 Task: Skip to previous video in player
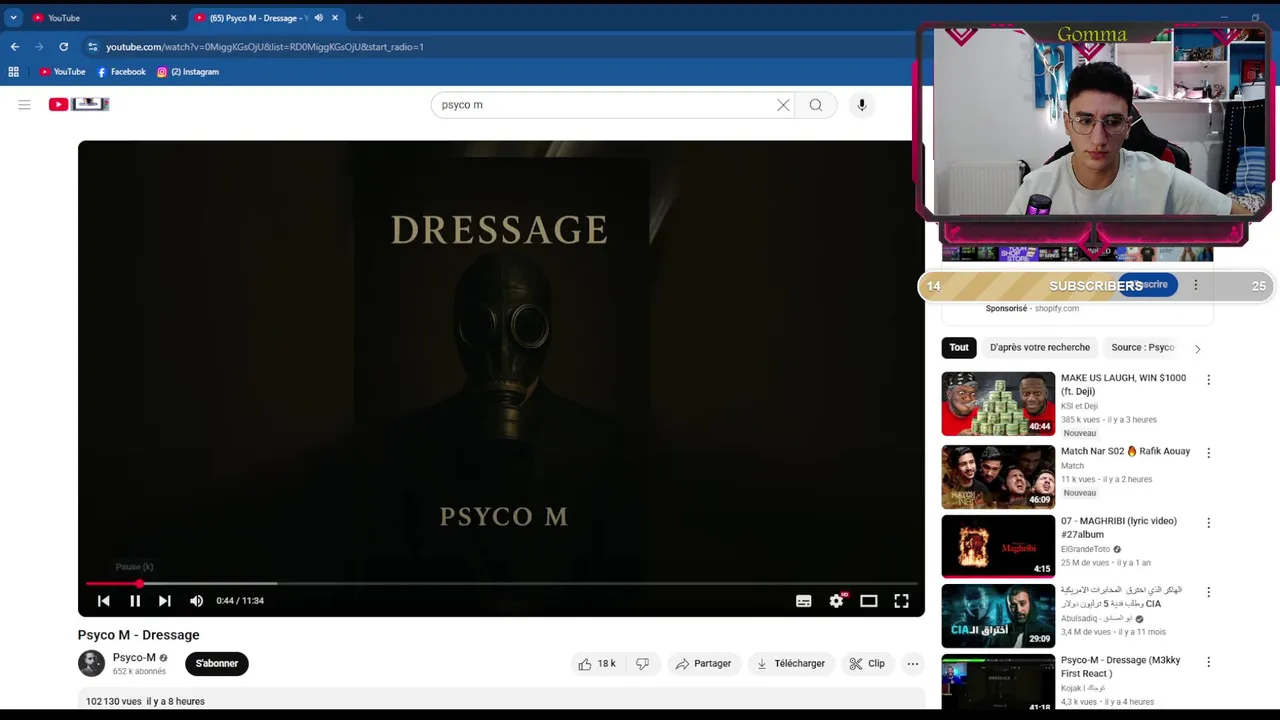(103, 601)
